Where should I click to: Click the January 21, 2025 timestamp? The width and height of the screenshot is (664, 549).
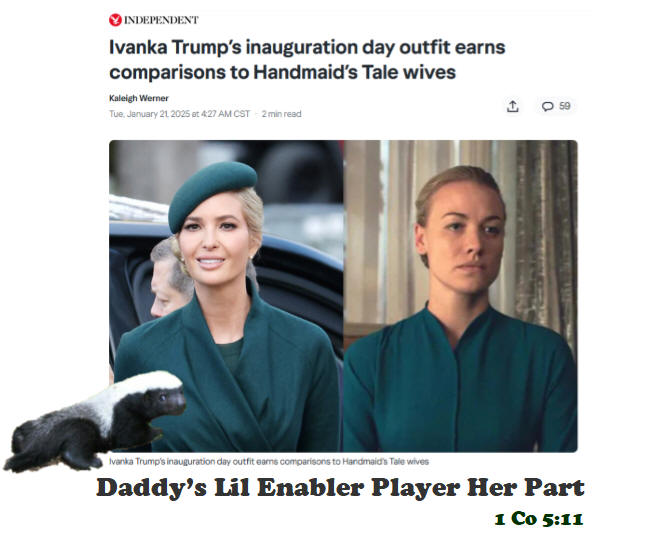[180, 114]
